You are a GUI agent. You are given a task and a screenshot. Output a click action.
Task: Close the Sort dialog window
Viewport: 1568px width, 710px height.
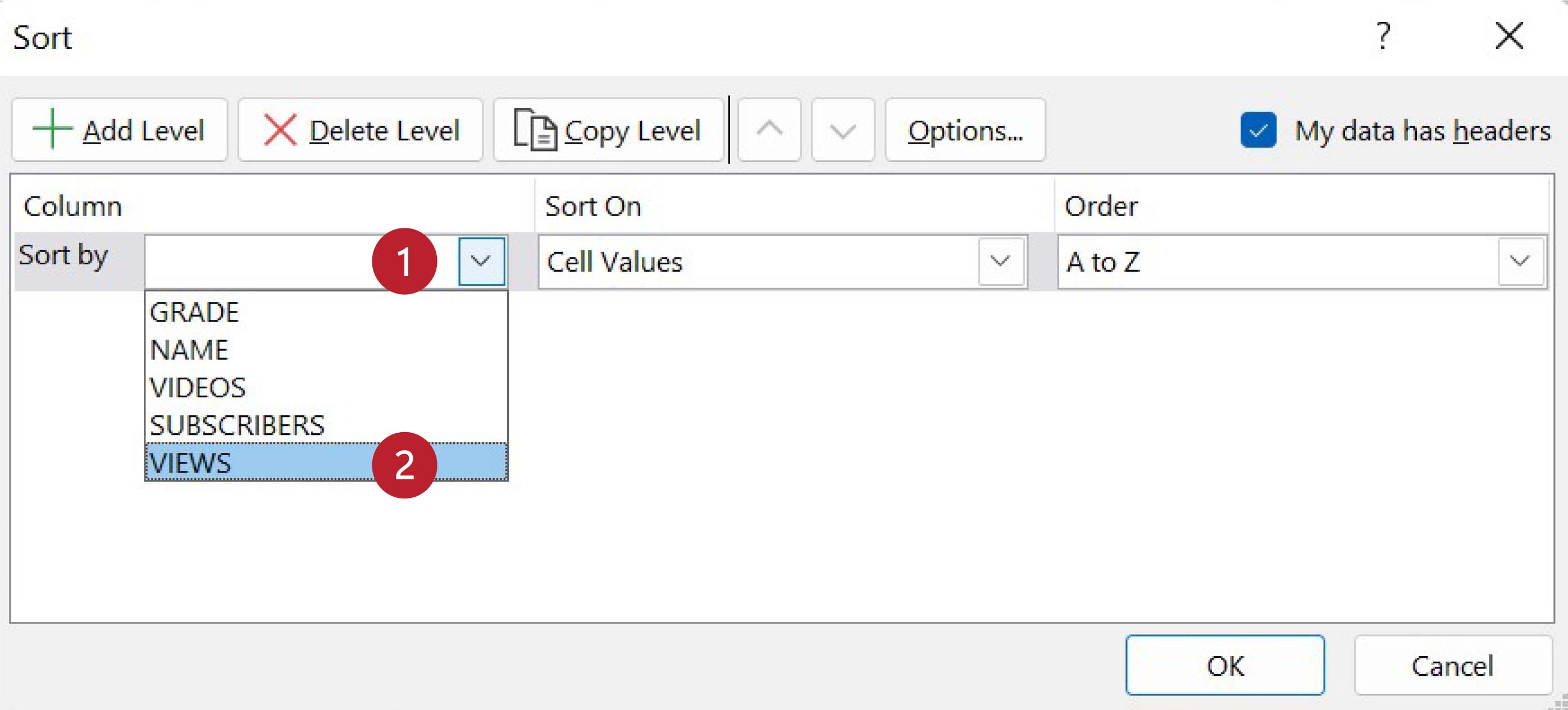click(1509, 36)
